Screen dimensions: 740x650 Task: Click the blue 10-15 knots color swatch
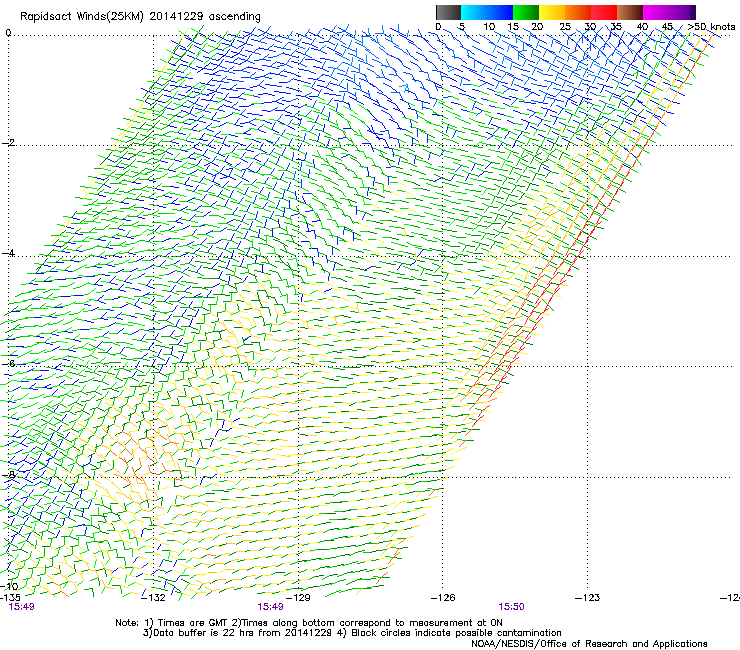[x=500, y=12]
